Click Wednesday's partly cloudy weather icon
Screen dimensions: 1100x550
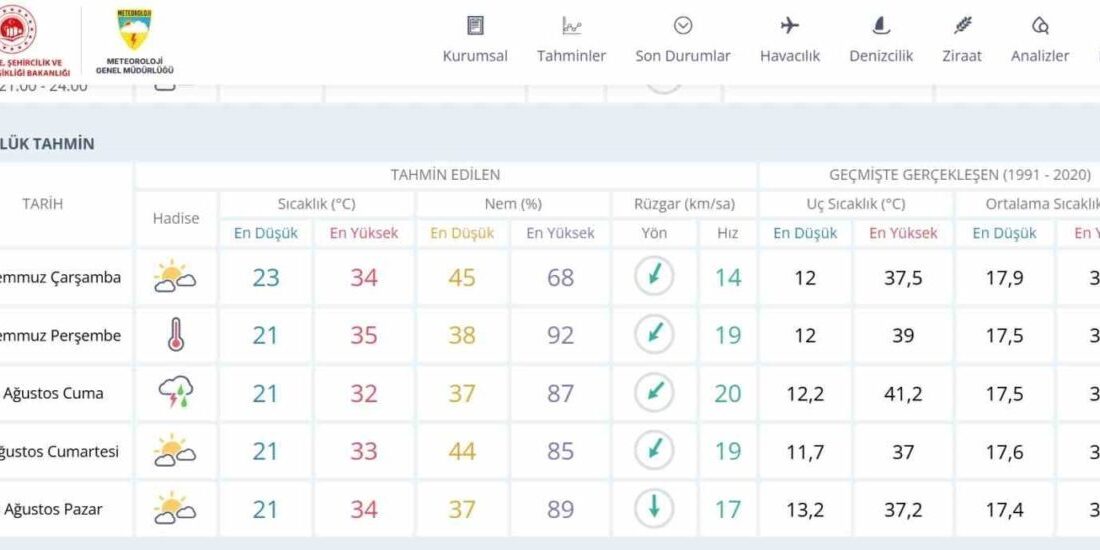click(x=176, y=278)
